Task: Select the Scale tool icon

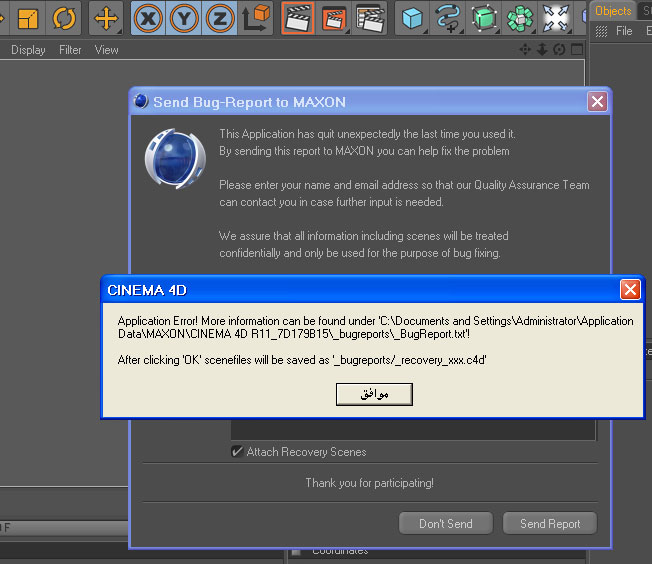Action: tap(28, 19)
